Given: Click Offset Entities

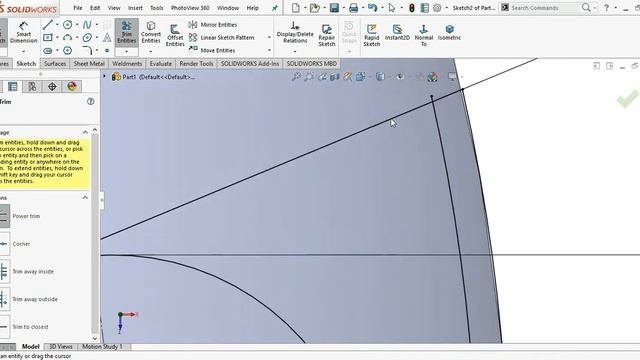Looking at the screenshot, I should 175,35.
